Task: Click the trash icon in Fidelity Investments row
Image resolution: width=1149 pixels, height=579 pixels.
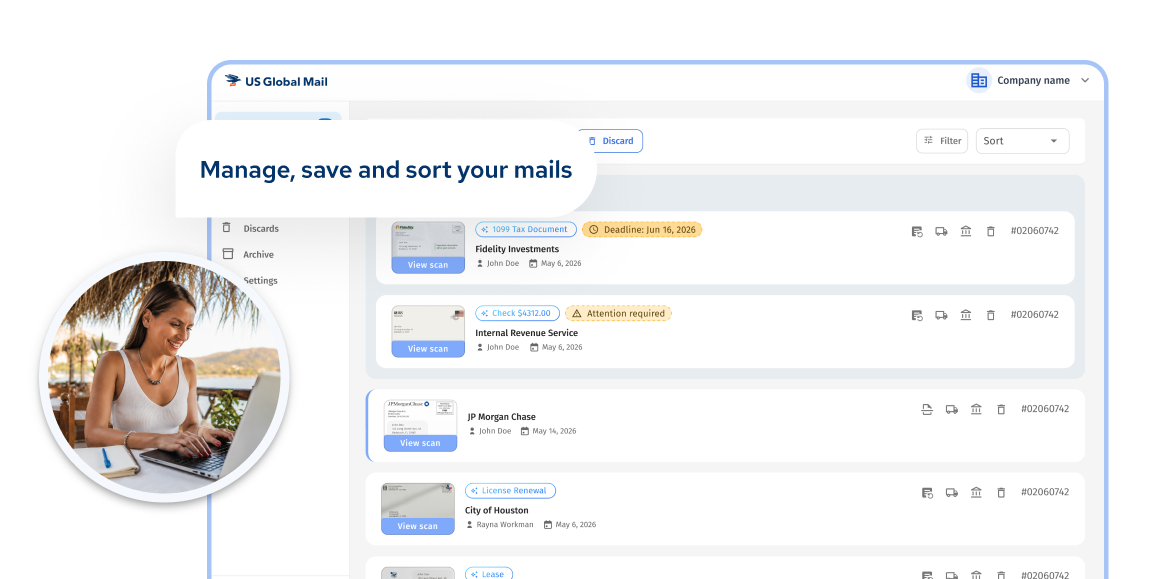Action: pyautogui.click(x=991, y=231)
